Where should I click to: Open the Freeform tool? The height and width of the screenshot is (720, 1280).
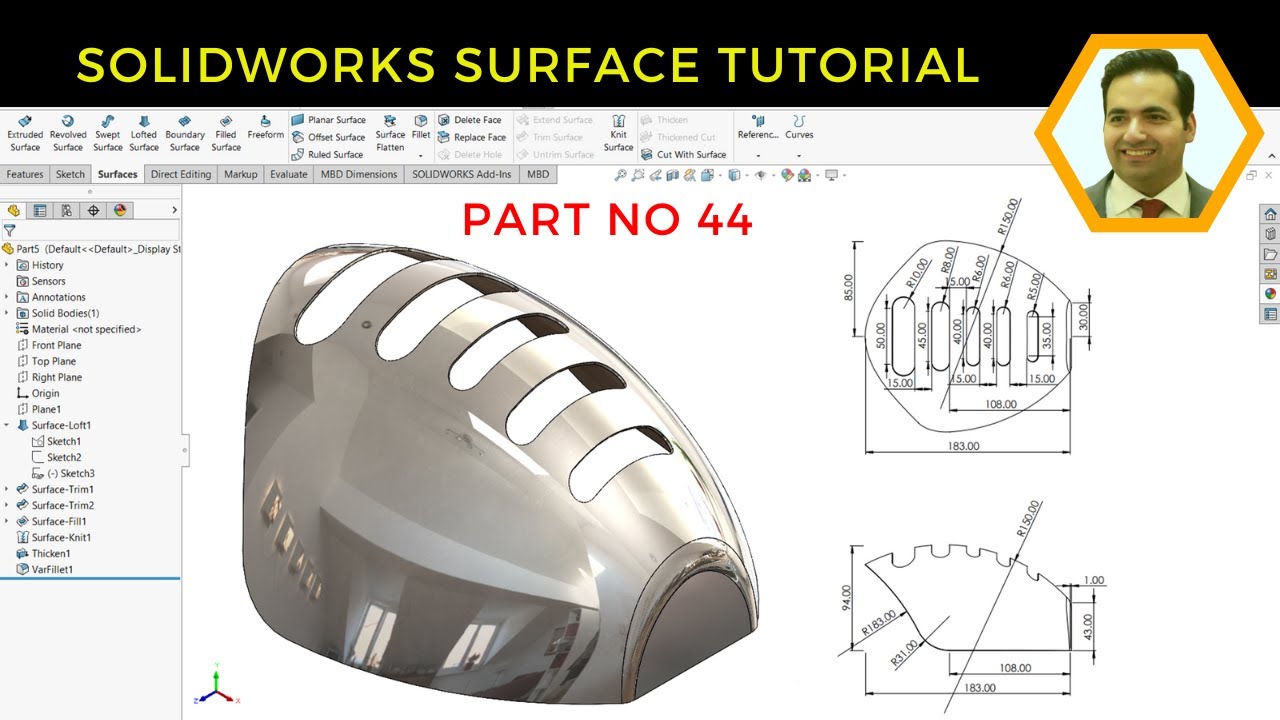tap(265, 127)
